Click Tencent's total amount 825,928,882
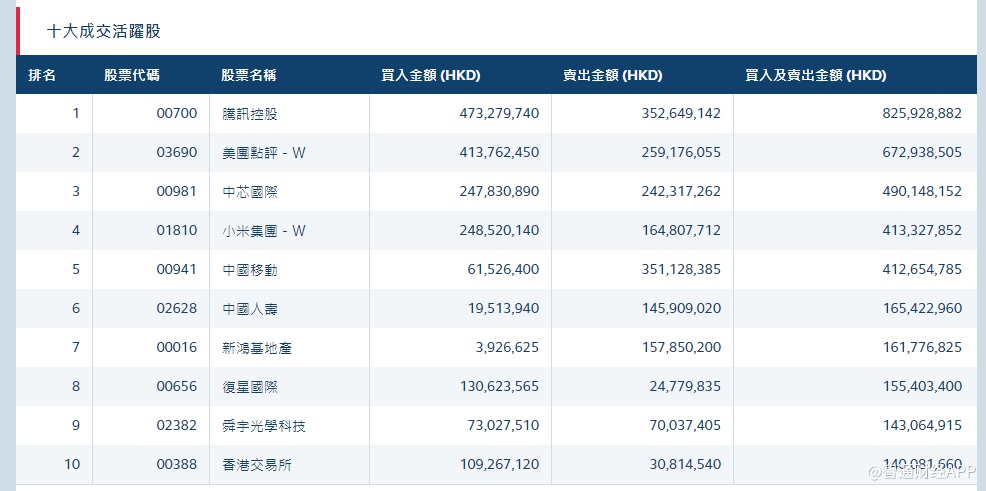Image resolution: width=986 pixels, height=491 pixels. (x=922, y=114)
